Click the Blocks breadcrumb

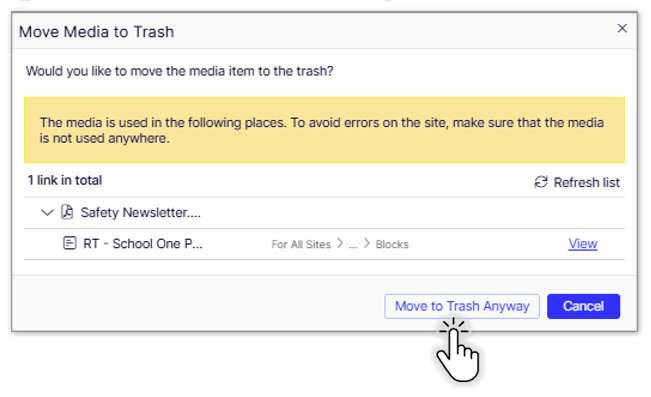point(392,244)
